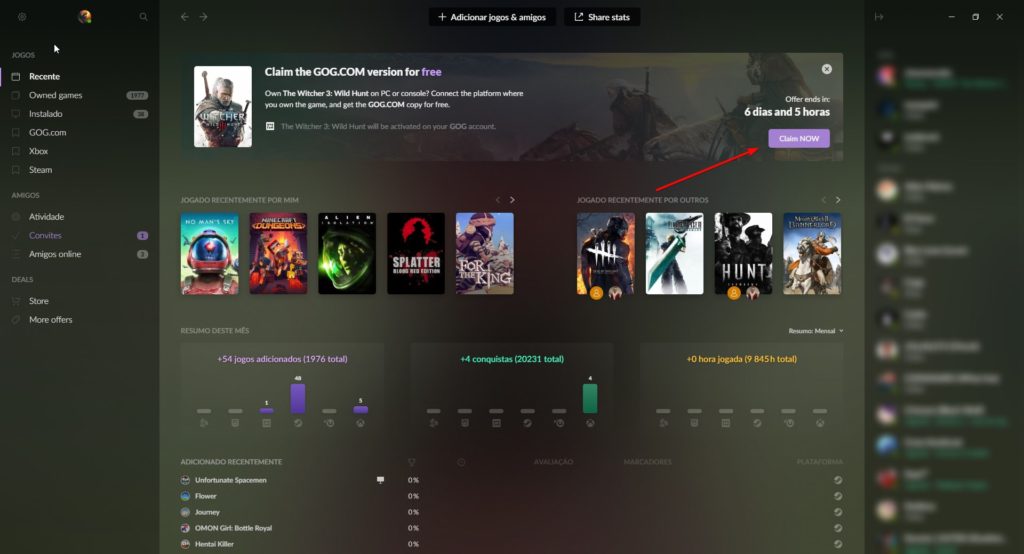Viewport: 1024px width, 554px height.
Task: Open Mount & Blade Bannerlord tile
Action: click(x=812, y=253)
